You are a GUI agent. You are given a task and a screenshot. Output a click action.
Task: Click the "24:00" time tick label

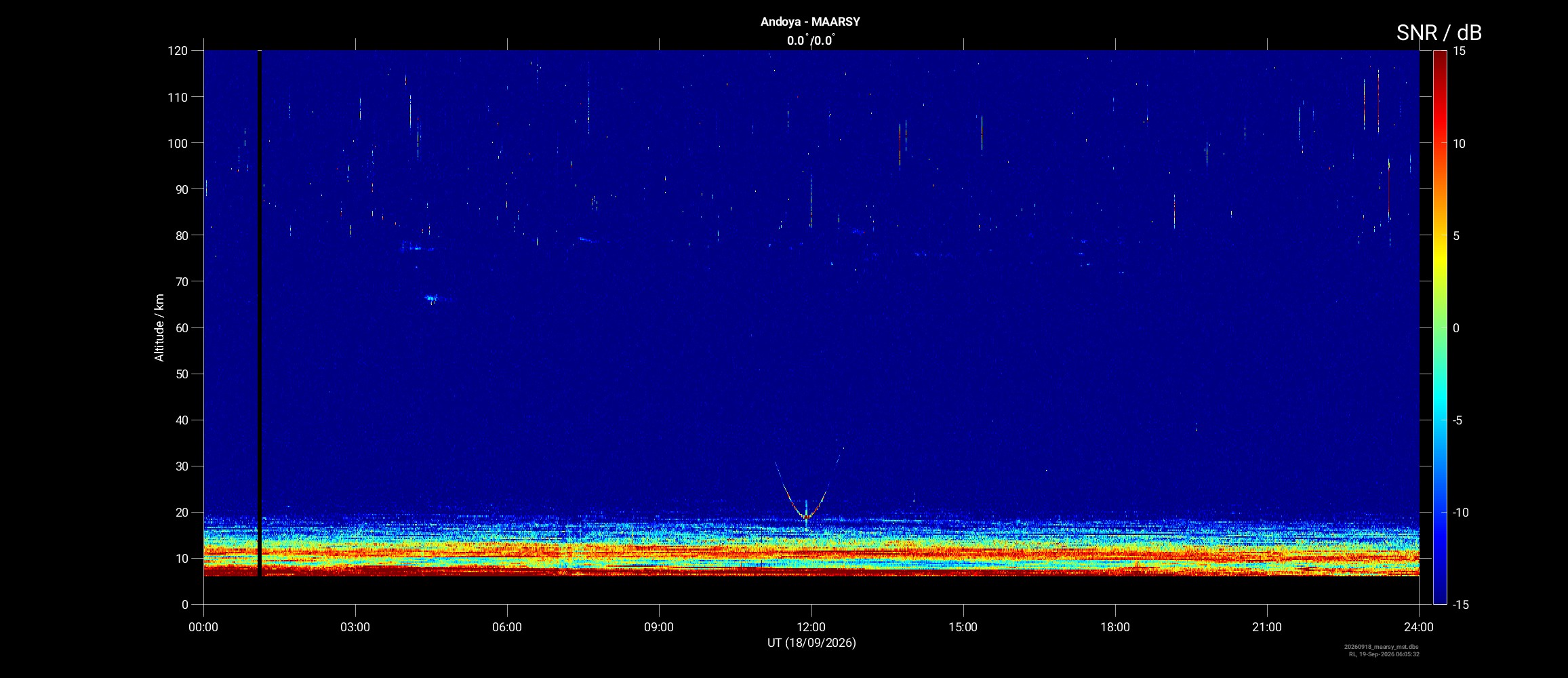click(x=1419, y=627)
